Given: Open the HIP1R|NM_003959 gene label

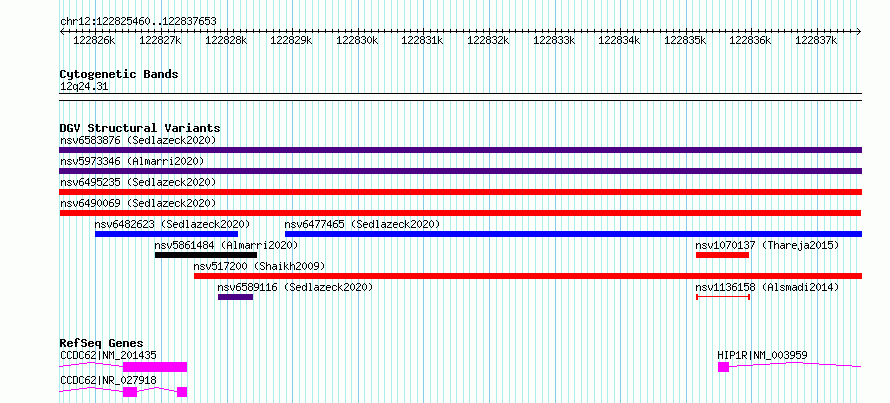Looking at the screenshot, I should tap(762, 355).
